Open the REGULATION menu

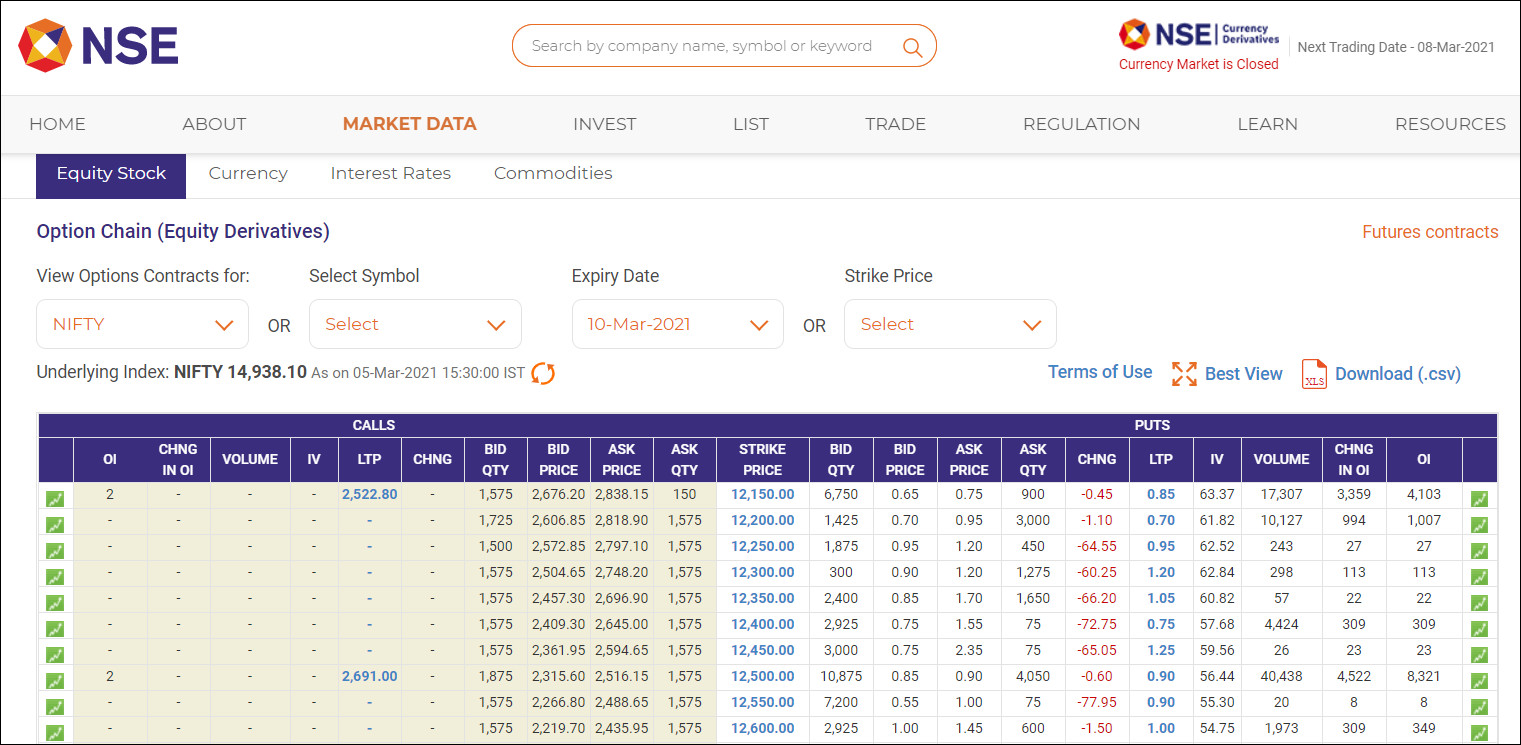[1082, 124]
